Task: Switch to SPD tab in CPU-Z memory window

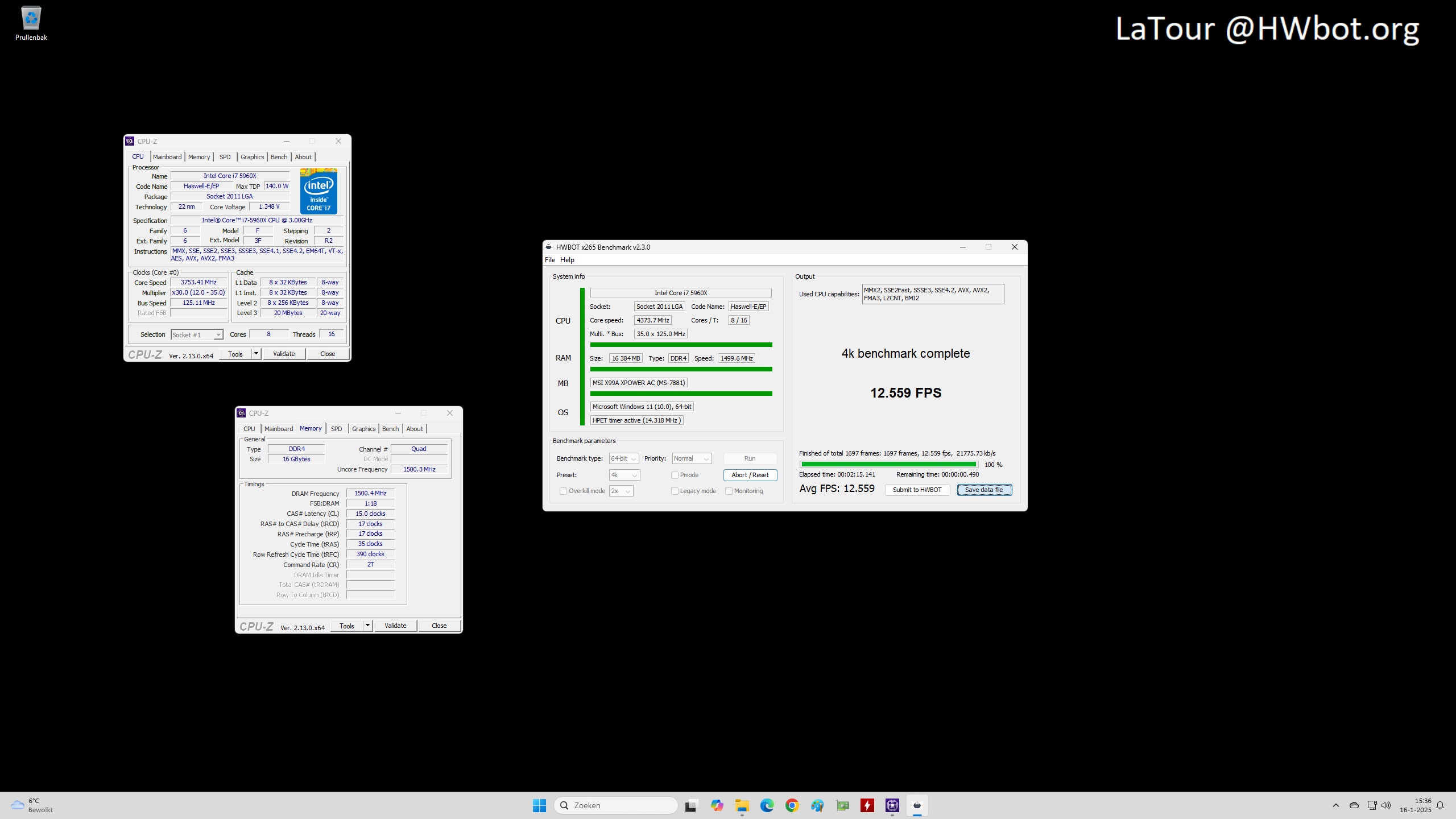Action: tap(337, 429)
